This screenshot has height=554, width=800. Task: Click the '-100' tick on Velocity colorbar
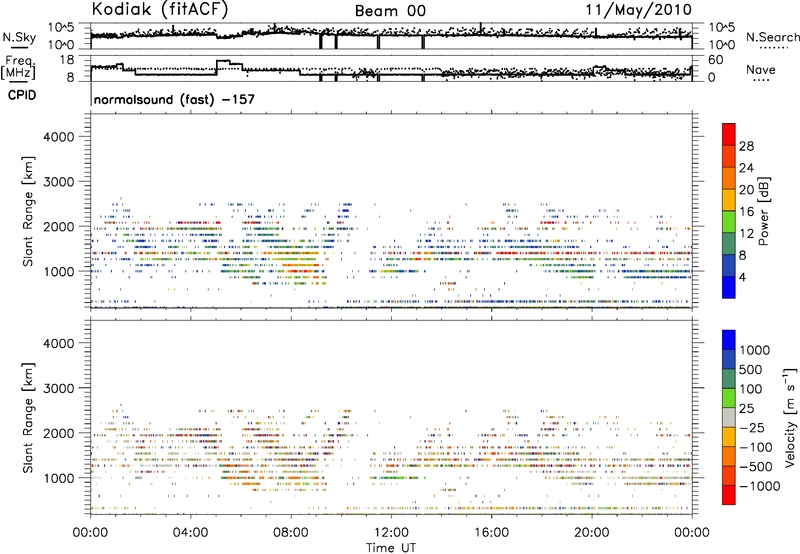(x=756, y=447)
